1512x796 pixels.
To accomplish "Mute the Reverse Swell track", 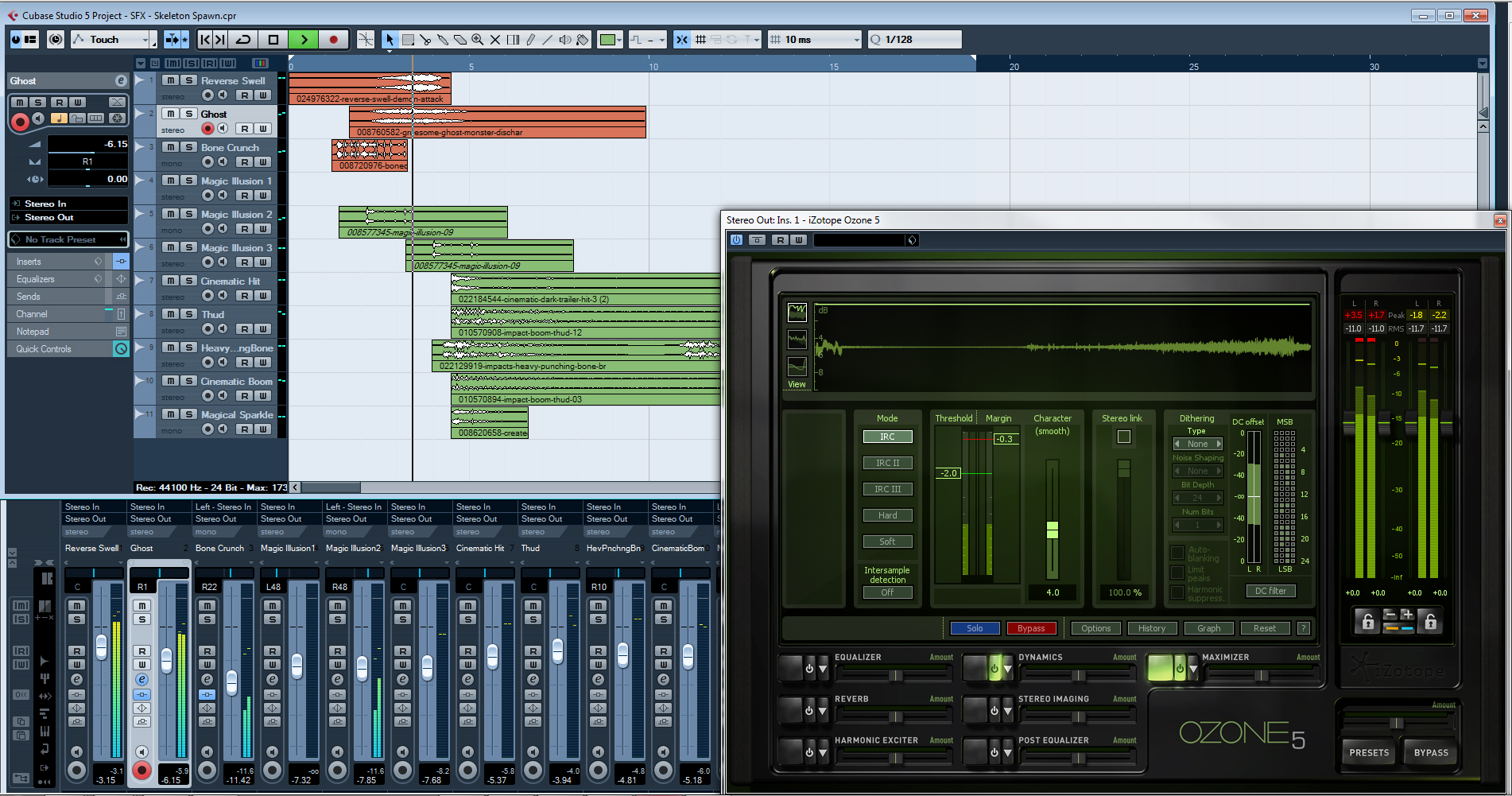I will point(170,80).
